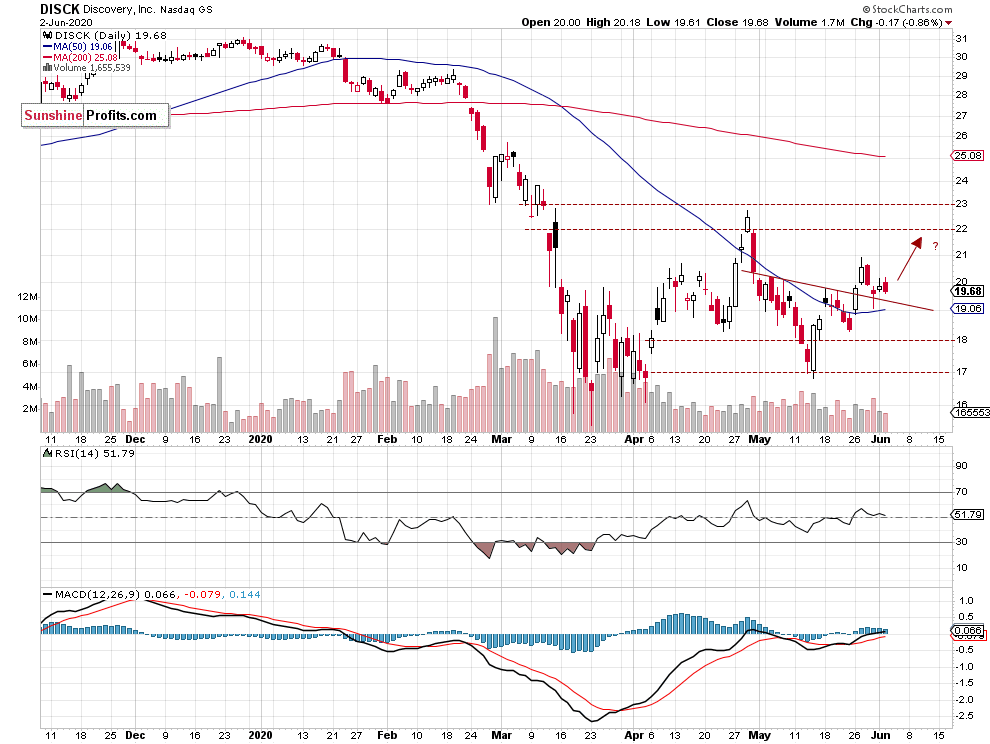This screenshot has height=744, width=990.
Task: Click the '12M' volume axis label
Action: 27,297
